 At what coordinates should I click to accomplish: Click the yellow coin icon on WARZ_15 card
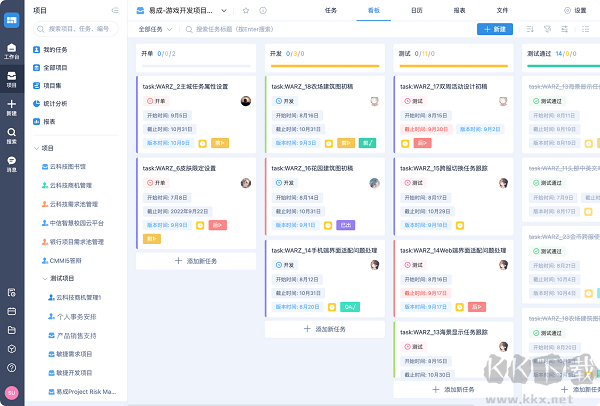click(460, 225)
